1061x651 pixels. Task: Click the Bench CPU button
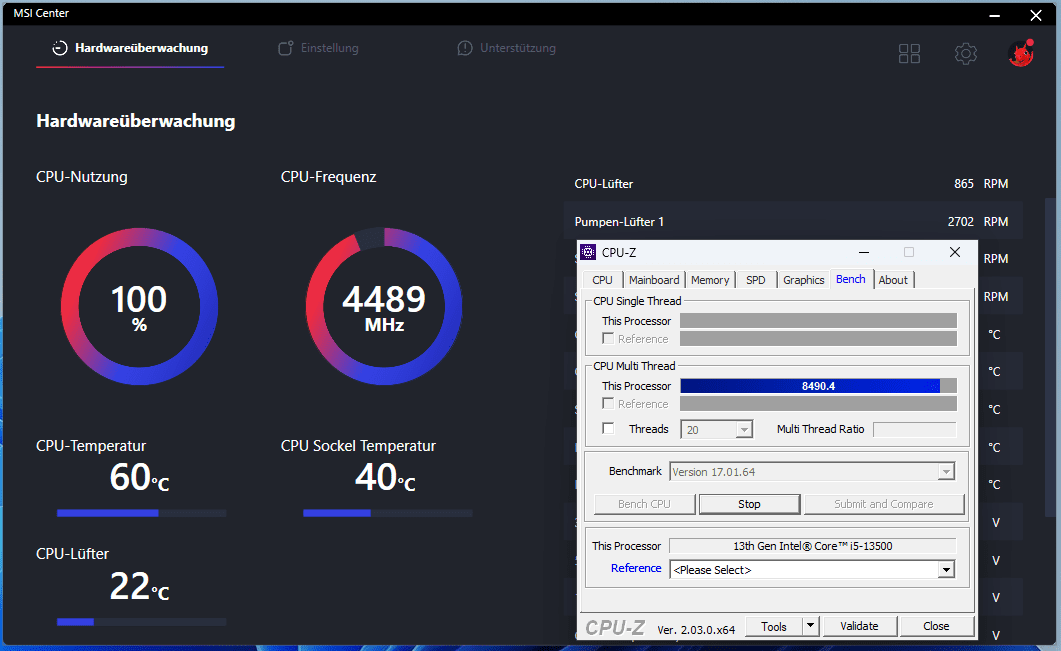pos(644,504)
